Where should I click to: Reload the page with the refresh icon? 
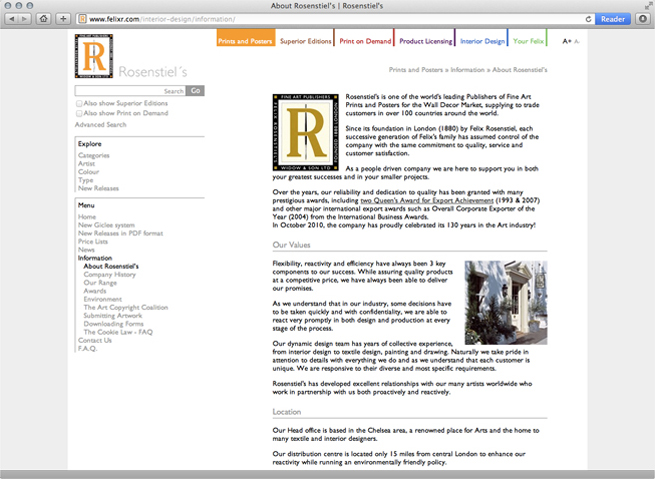click(588, 19)
